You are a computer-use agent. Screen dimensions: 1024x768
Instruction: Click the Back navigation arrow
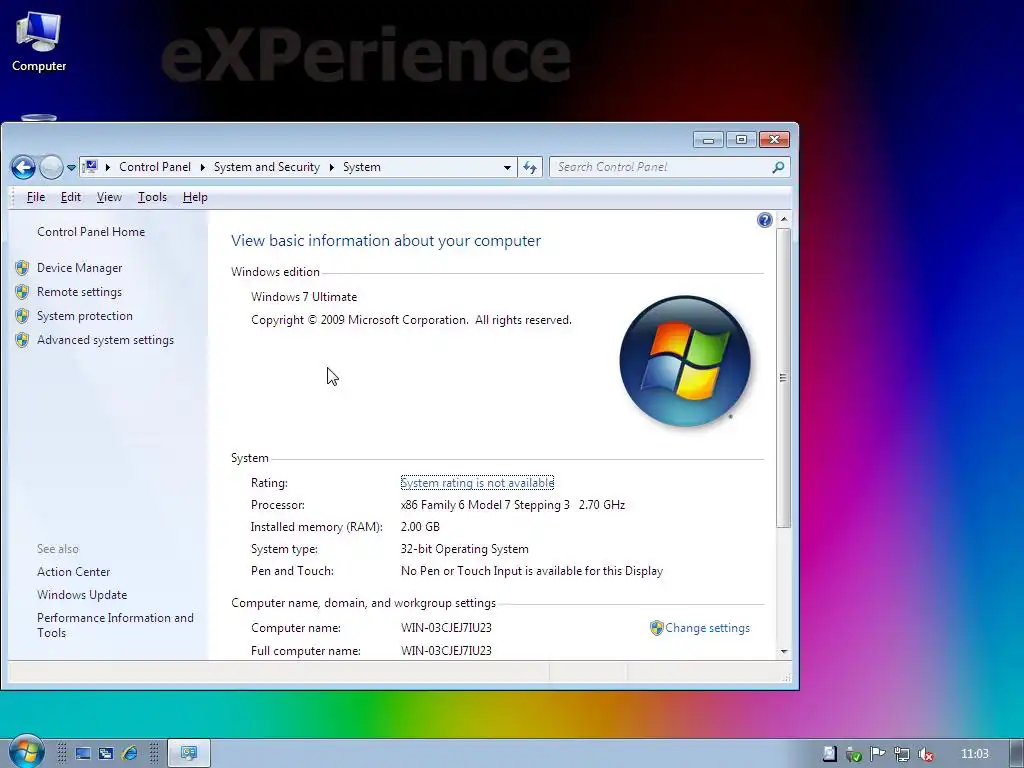[23, 167]
